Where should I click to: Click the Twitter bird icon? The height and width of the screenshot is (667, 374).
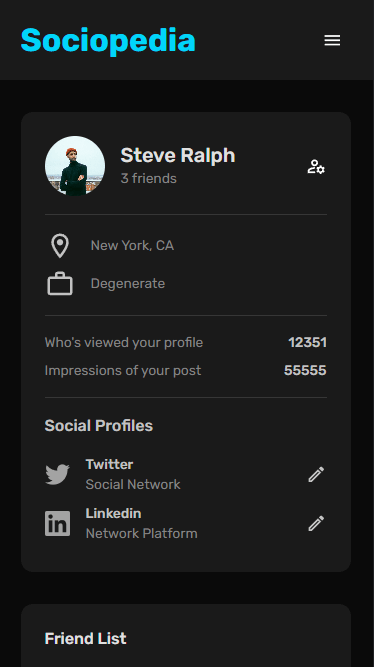pyautogui.click(x=57, y=474)
